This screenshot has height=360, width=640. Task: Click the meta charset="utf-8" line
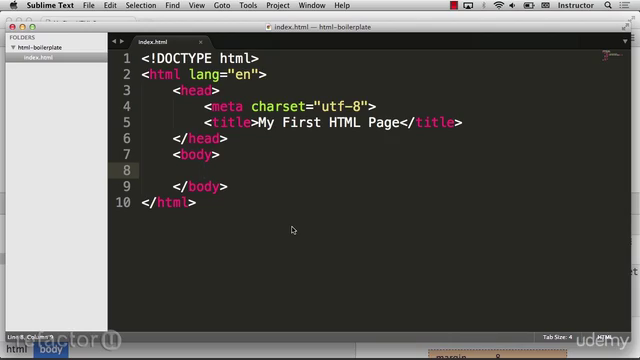click(x=290, y=107)
